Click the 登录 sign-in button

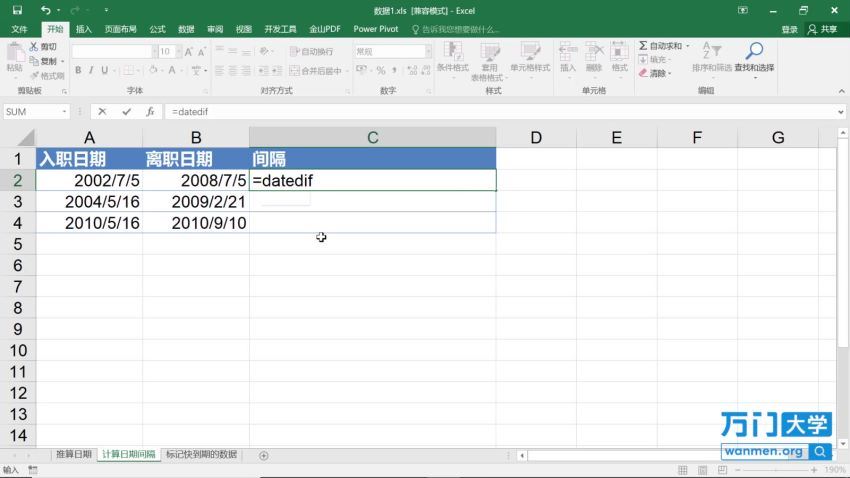click(x=789, y=29)
